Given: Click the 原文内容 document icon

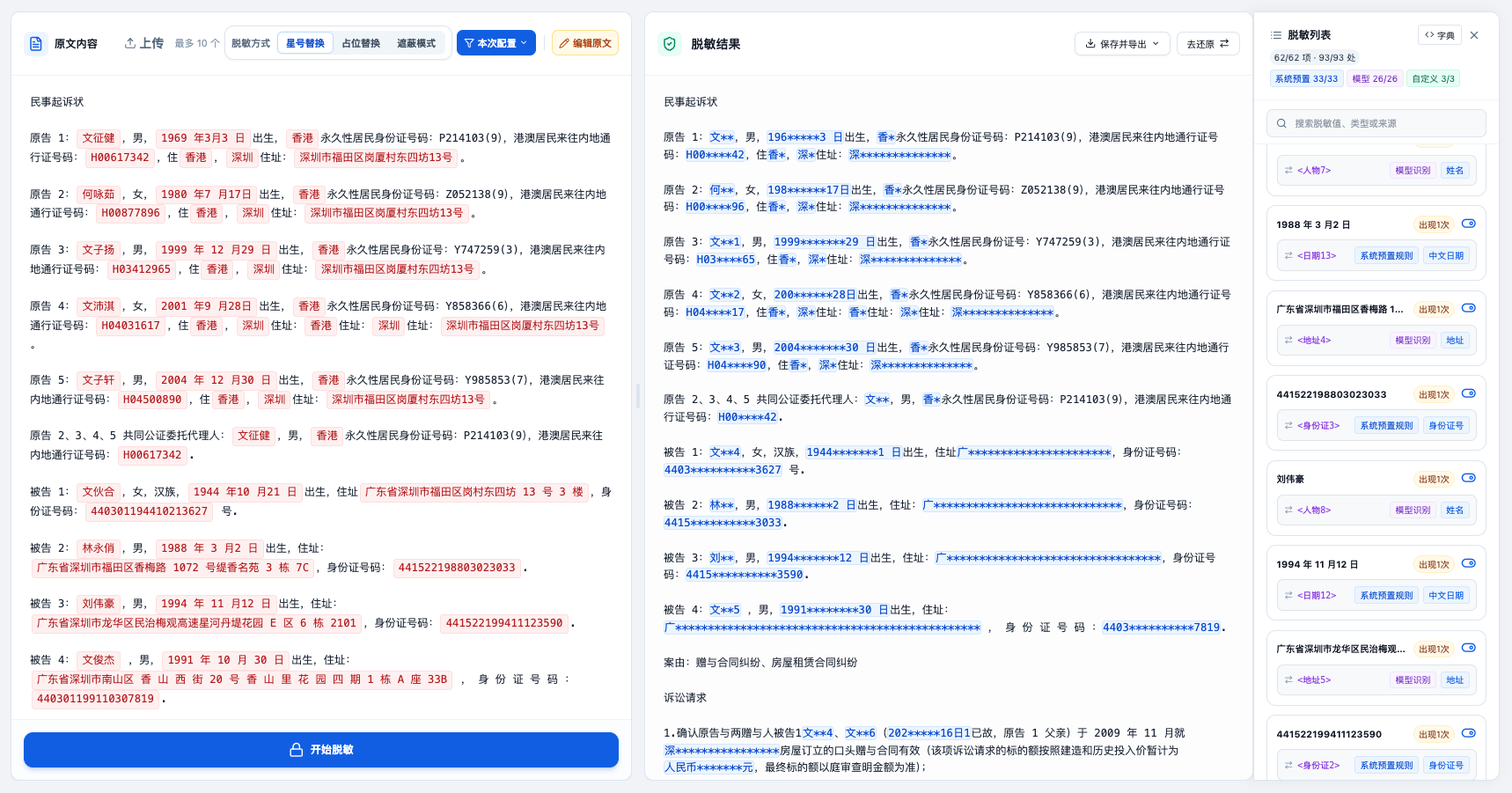Looking at the screenshot, I should (36, 43).
